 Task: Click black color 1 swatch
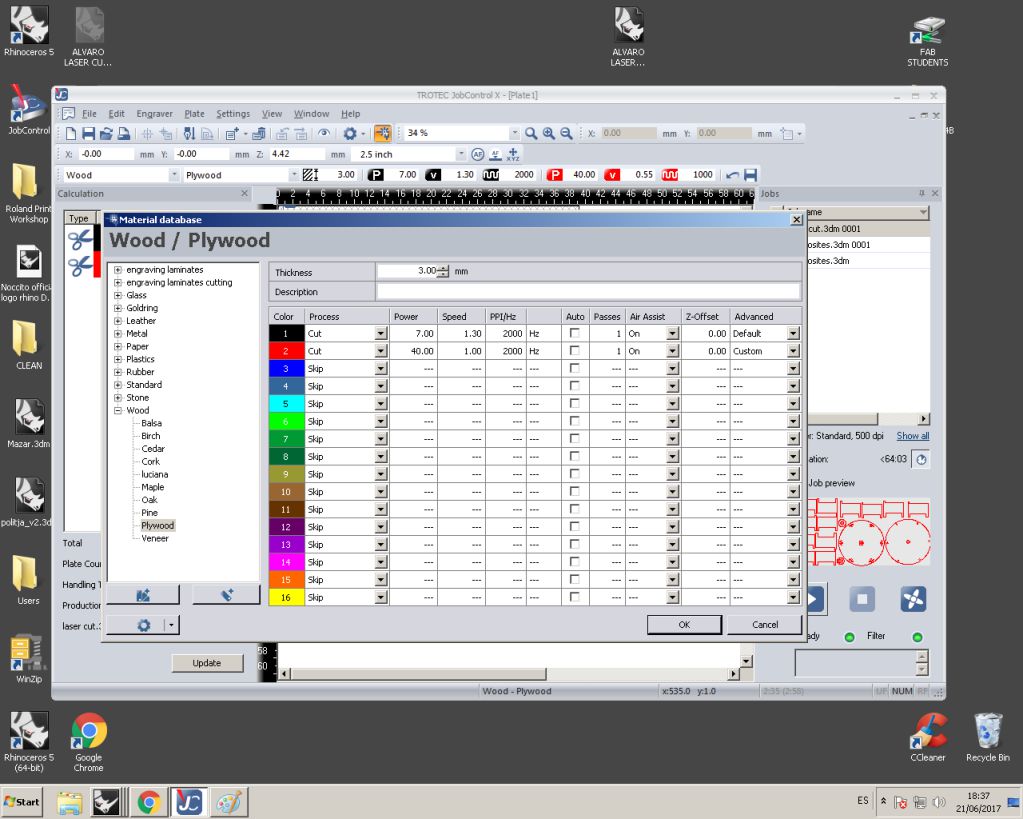286,333
